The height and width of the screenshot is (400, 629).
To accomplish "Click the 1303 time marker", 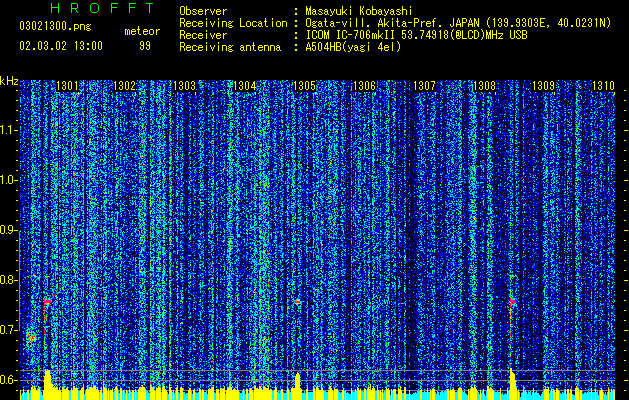I will tap(184, 85).
